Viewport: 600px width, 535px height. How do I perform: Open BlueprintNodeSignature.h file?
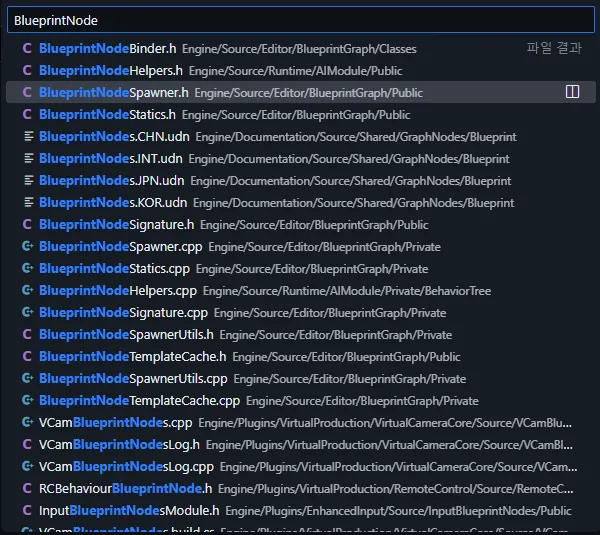point(301,224)
